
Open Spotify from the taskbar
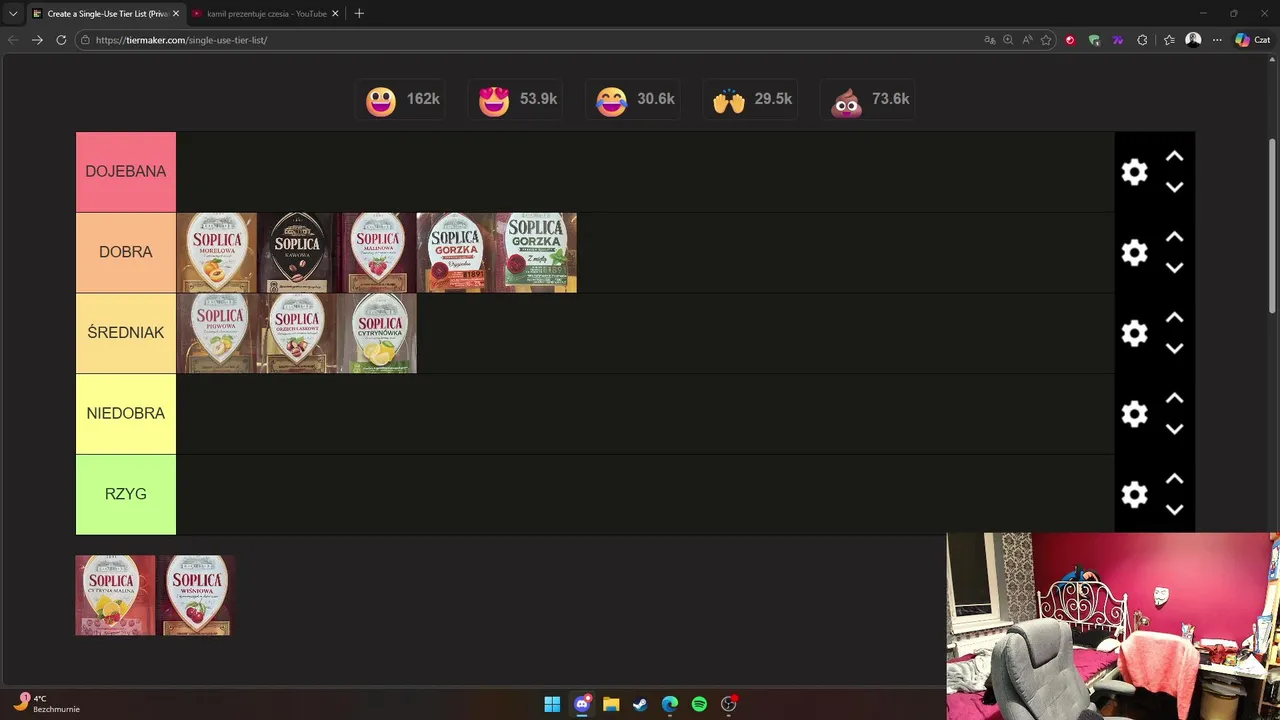(x=699, y=704)
